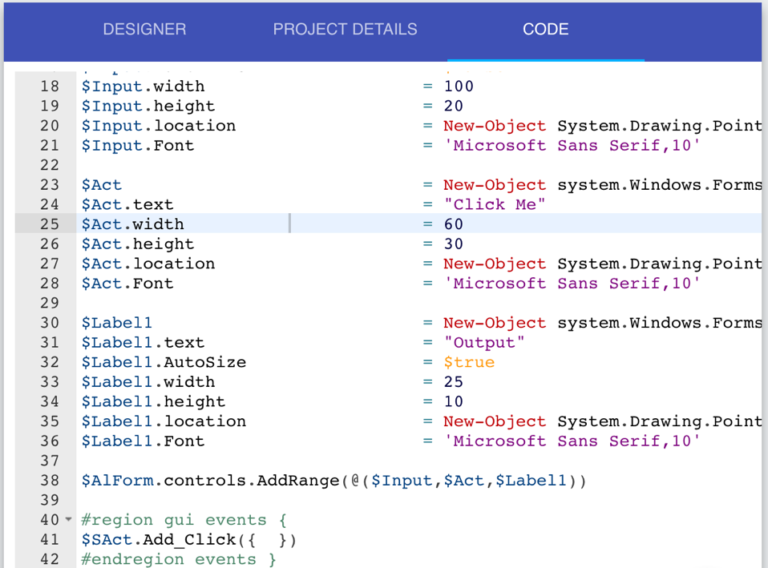Image resolution: width=768 pixels, height=568 pixels.
Task: Click System.Drawing.Point on line 35
Action: [660, 422]
